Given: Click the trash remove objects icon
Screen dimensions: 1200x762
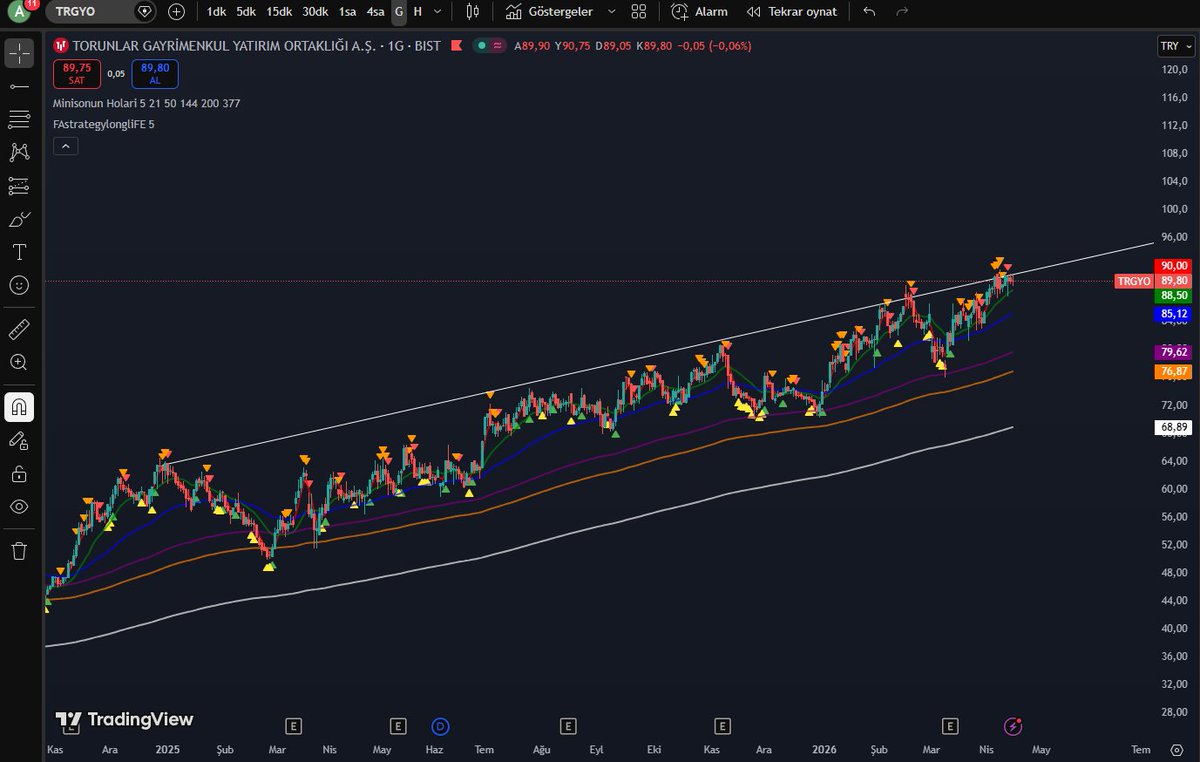Looking at the screenshot, I should tap(19, 550).
